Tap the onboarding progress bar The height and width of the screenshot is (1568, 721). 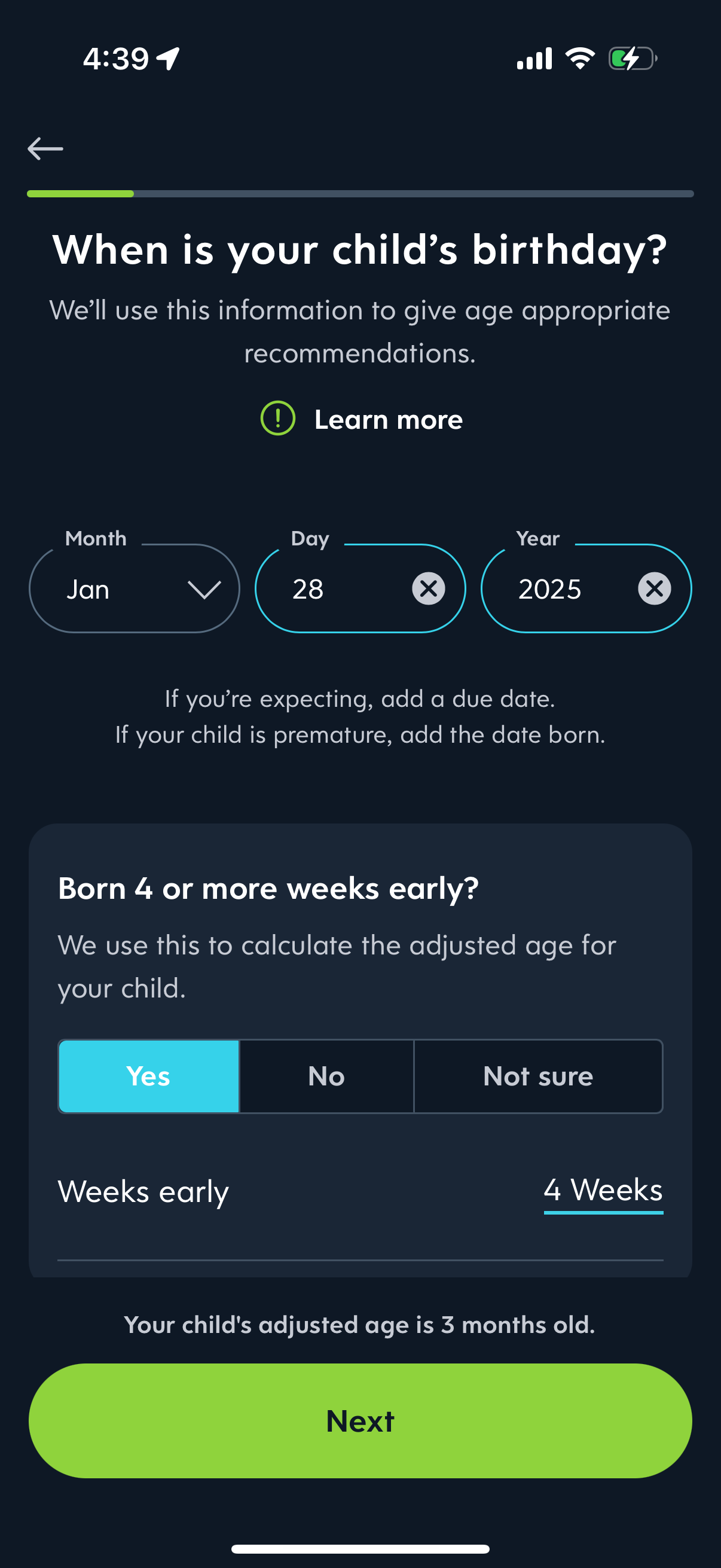point(360,194)
